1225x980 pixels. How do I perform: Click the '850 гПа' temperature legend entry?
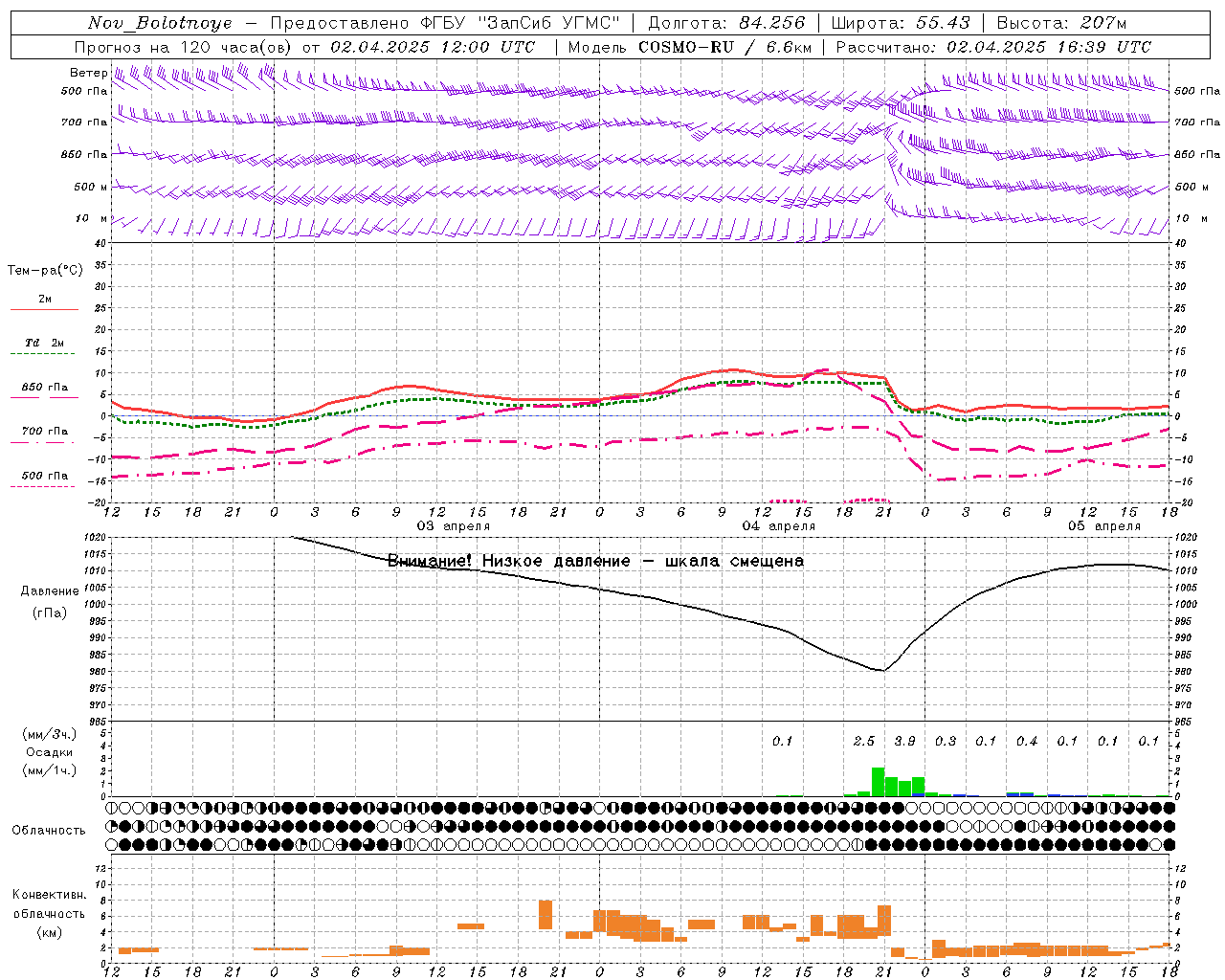tap(44, 388)
